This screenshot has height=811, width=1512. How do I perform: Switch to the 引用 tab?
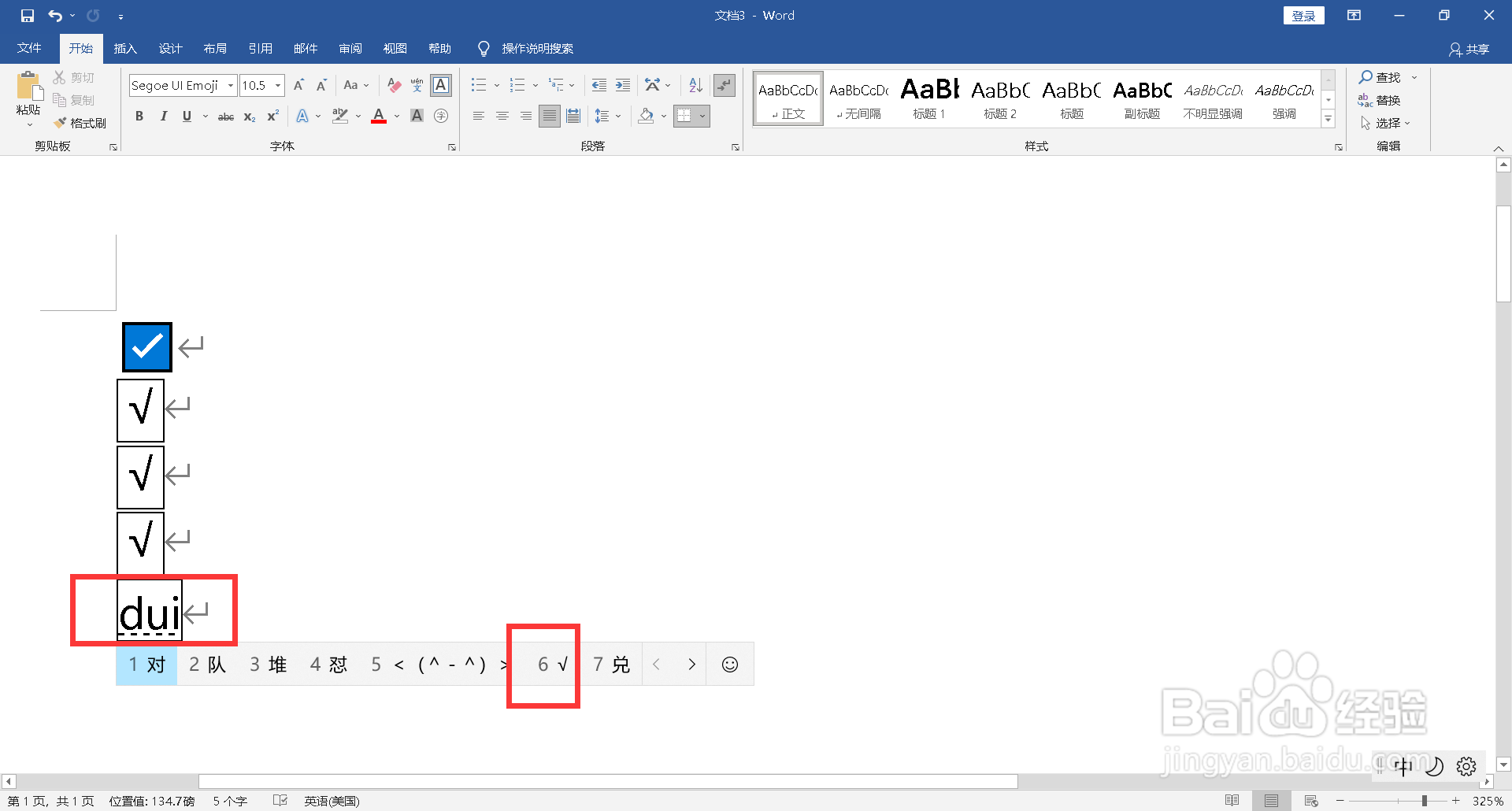click(260, 48)
